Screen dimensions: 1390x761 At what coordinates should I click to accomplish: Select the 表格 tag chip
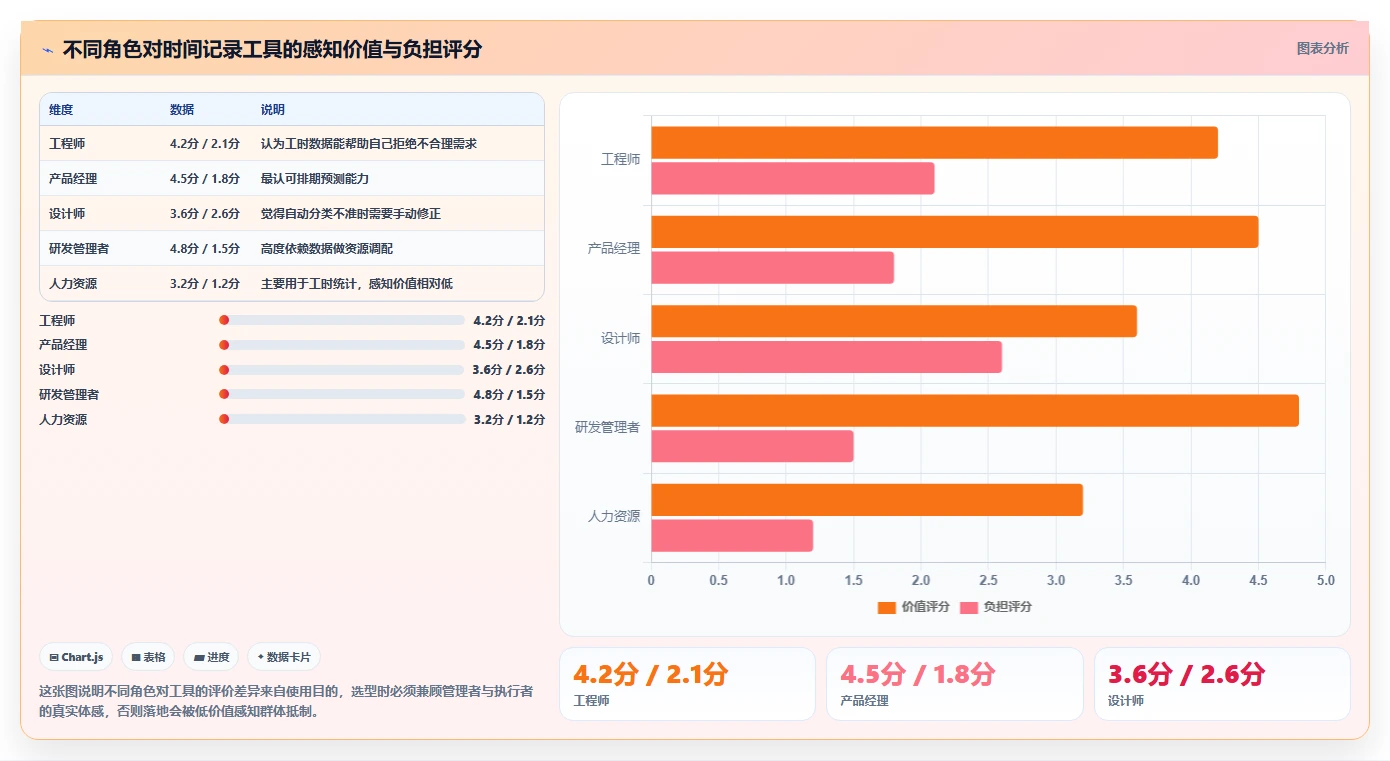click(x=148, y=657)
